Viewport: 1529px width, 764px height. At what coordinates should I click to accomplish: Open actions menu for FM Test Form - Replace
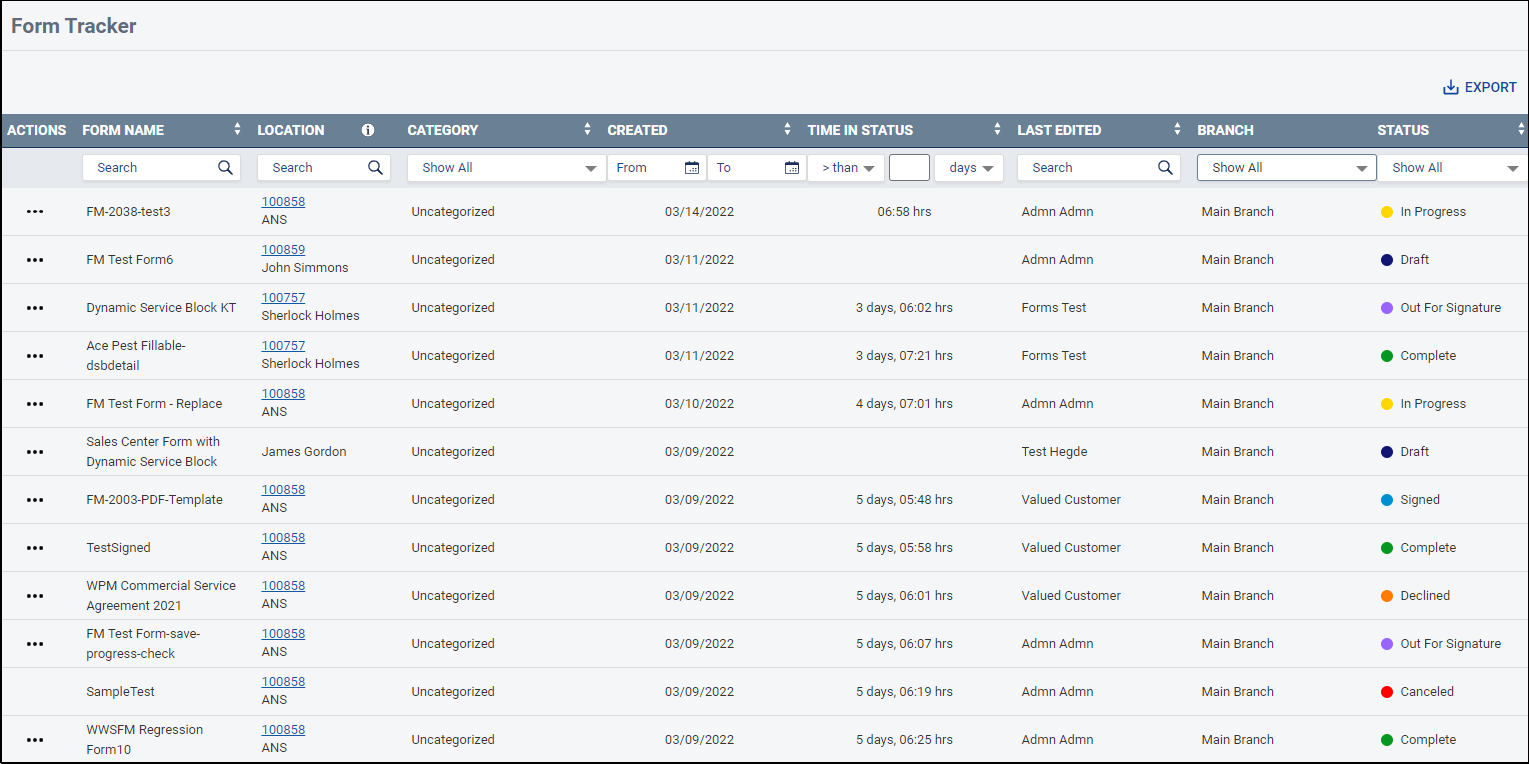35,404
